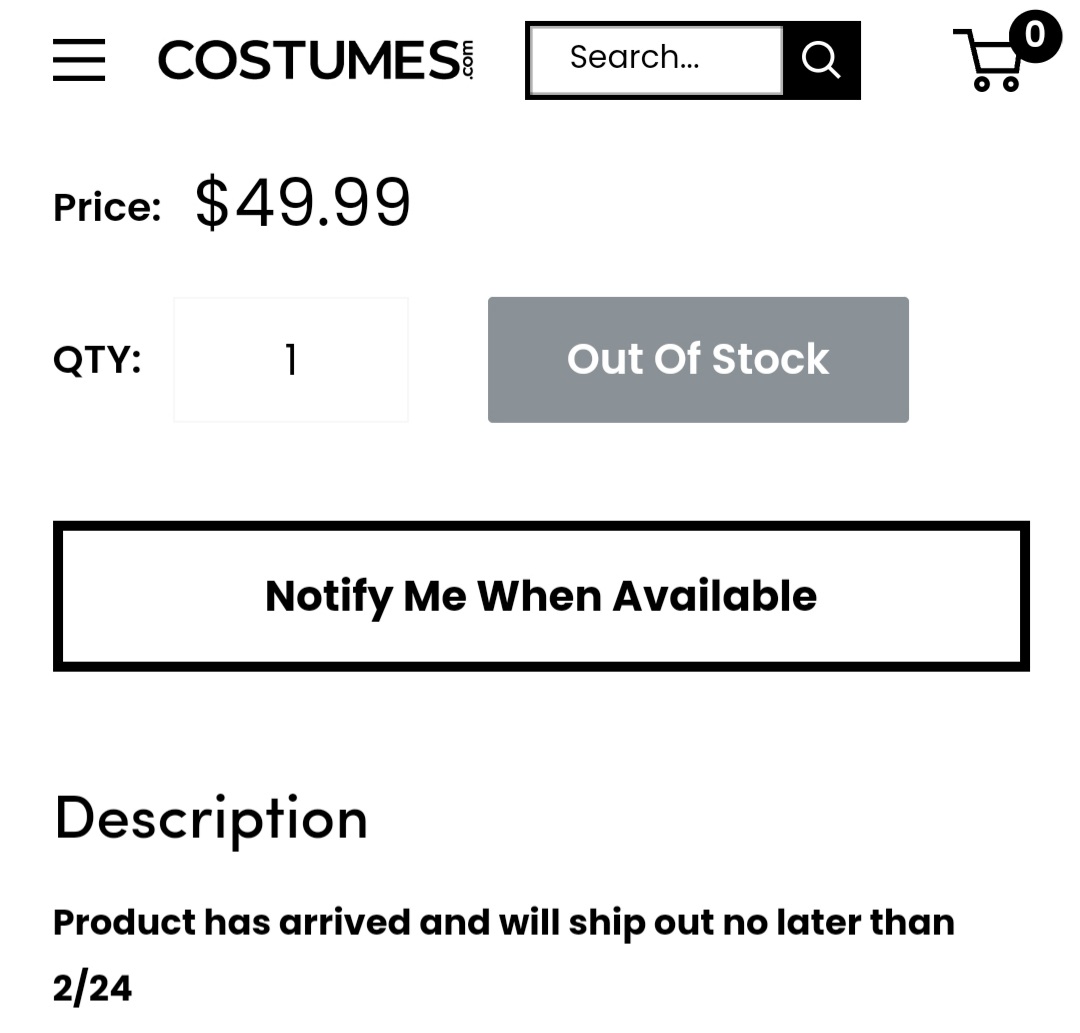
Task: Click the Description section heading
Action: 211,817
